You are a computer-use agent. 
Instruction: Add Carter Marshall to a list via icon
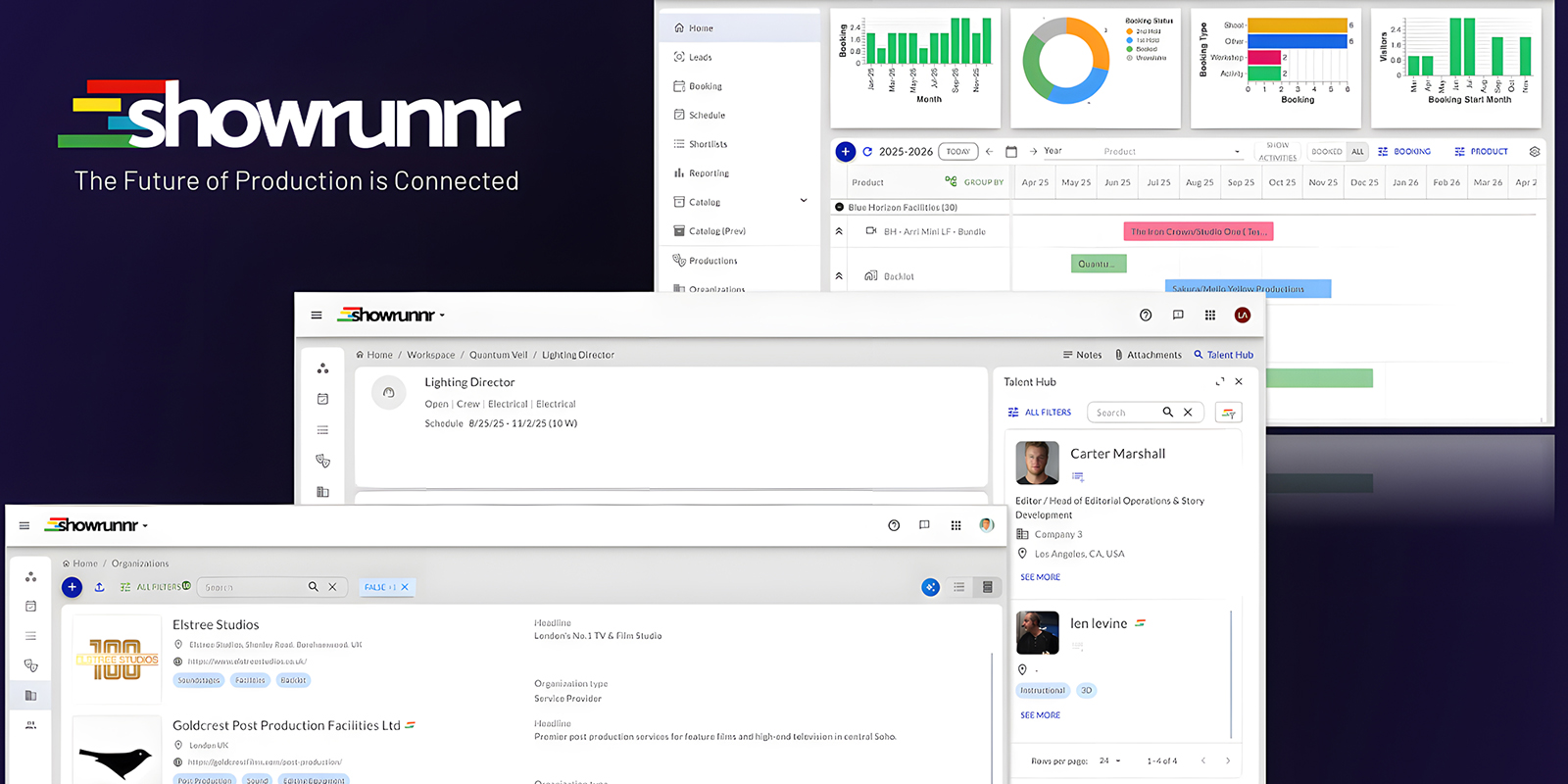tap(1078, 477)
